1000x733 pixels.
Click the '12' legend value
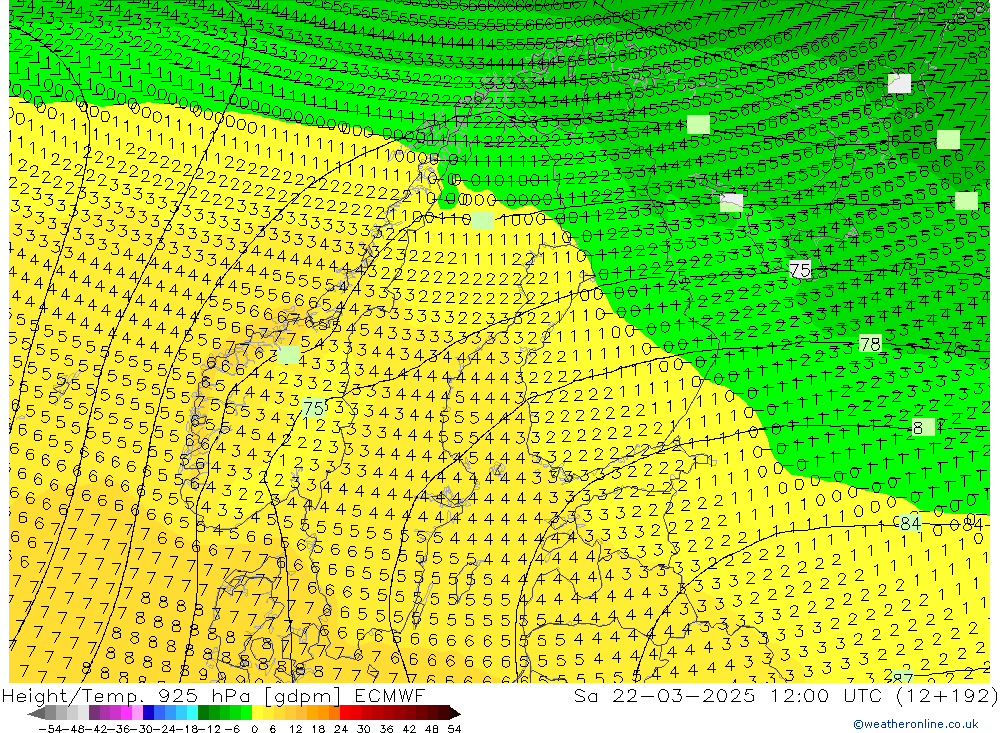click(x=295, y=729)
